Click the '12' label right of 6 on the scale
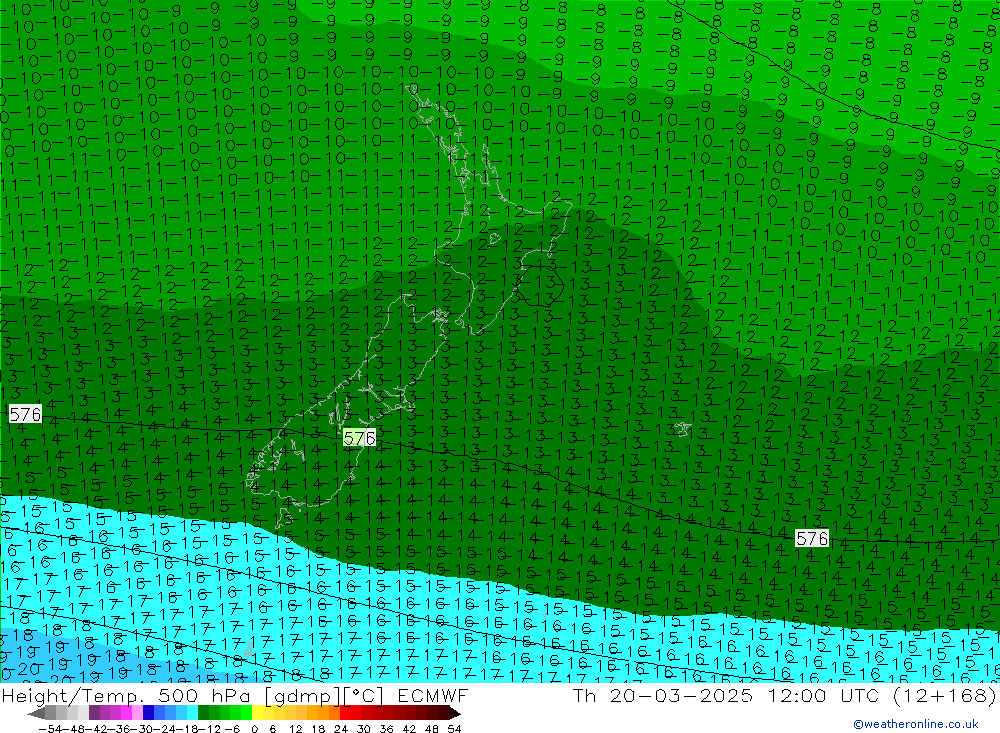 pos(295,729)
